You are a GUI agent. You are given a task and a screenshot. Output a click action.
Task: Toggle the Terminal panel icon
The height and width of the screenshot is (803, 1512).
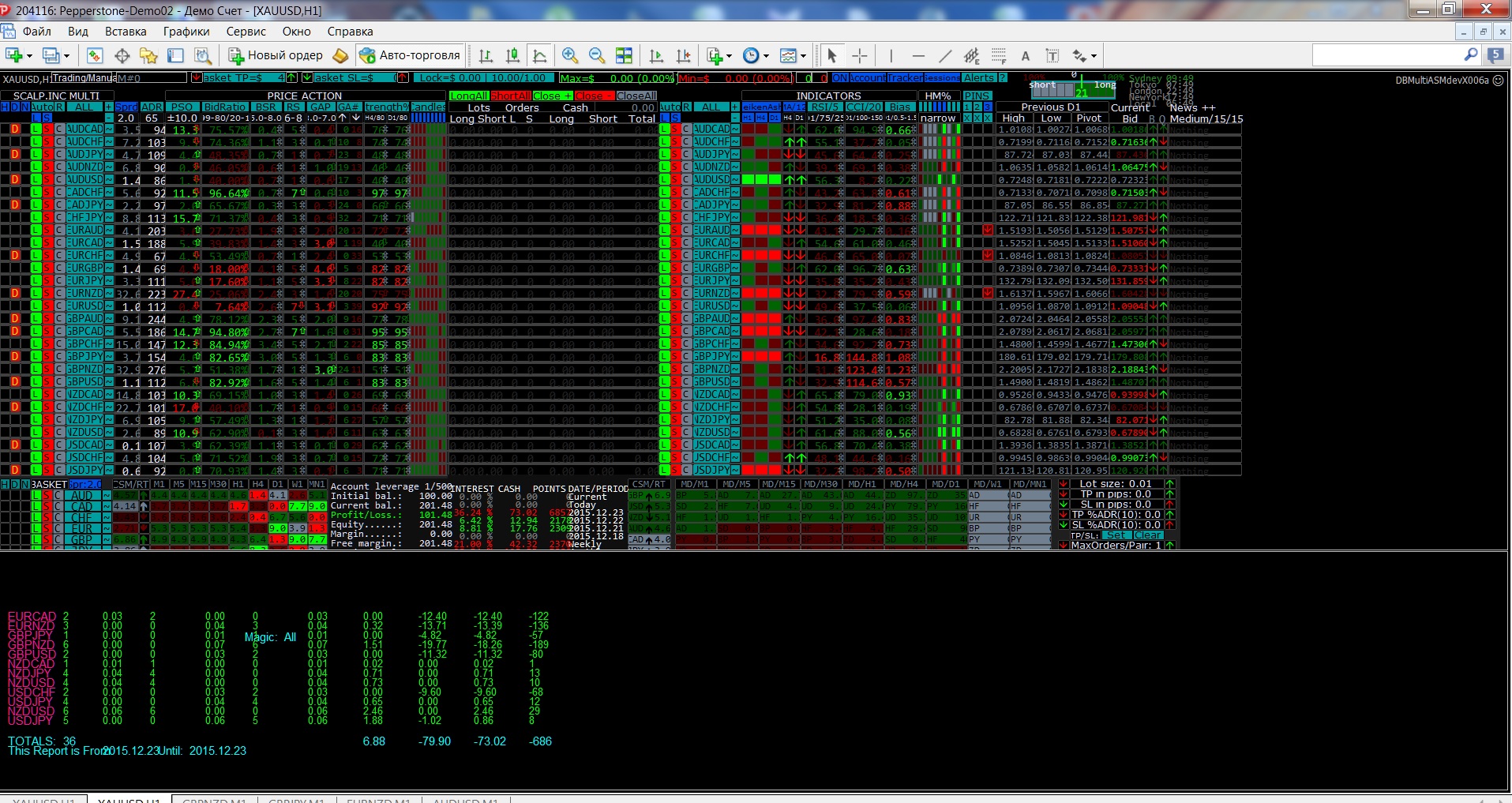175,55
